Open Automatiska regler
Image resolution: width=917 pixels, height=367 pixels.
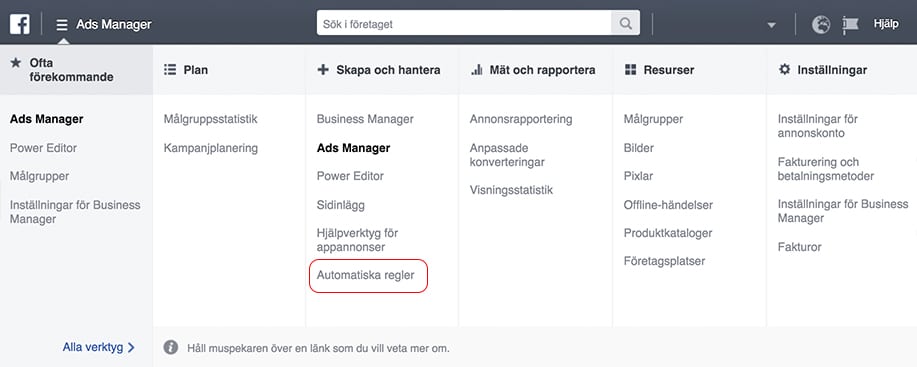(x=366, y=275)
